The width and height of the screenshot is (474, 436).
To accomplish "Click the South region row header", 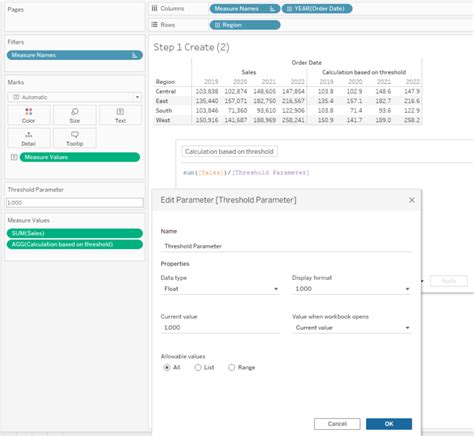I will click(x=164, y=111).
